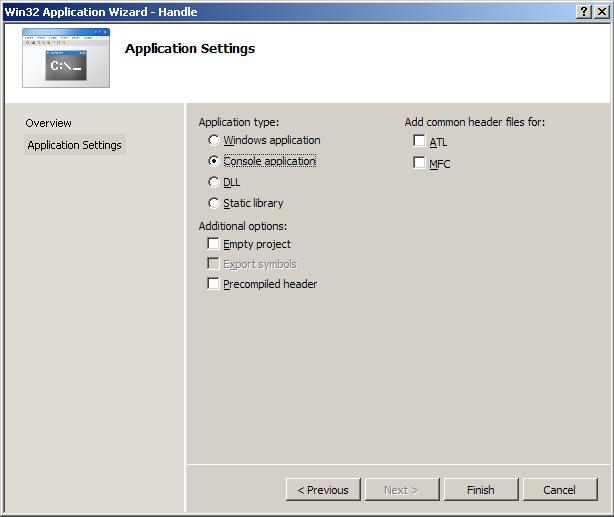The width and height of the screenshot is (614, 517).
Task: Select Windows application radio button
Action: 214,140
